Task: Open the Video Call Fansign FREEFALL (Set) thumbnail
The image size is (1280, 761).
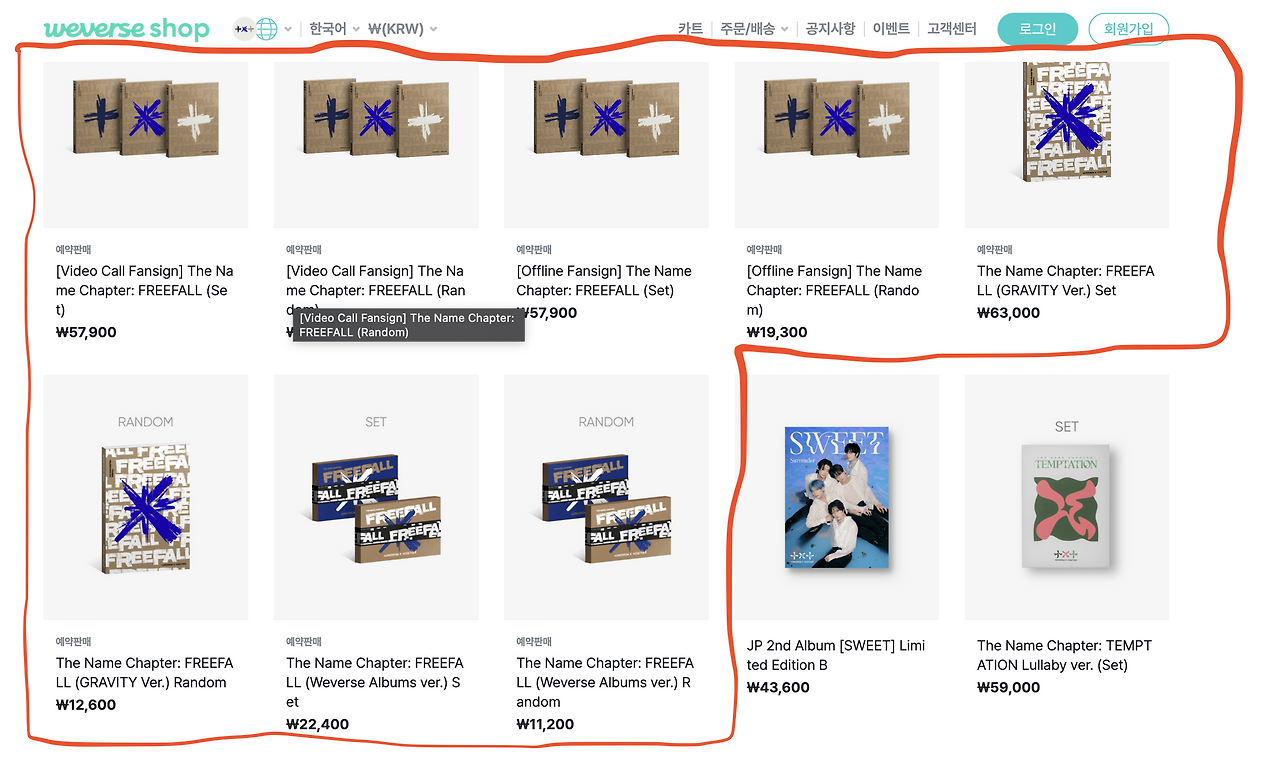Action: pos(146,145)
